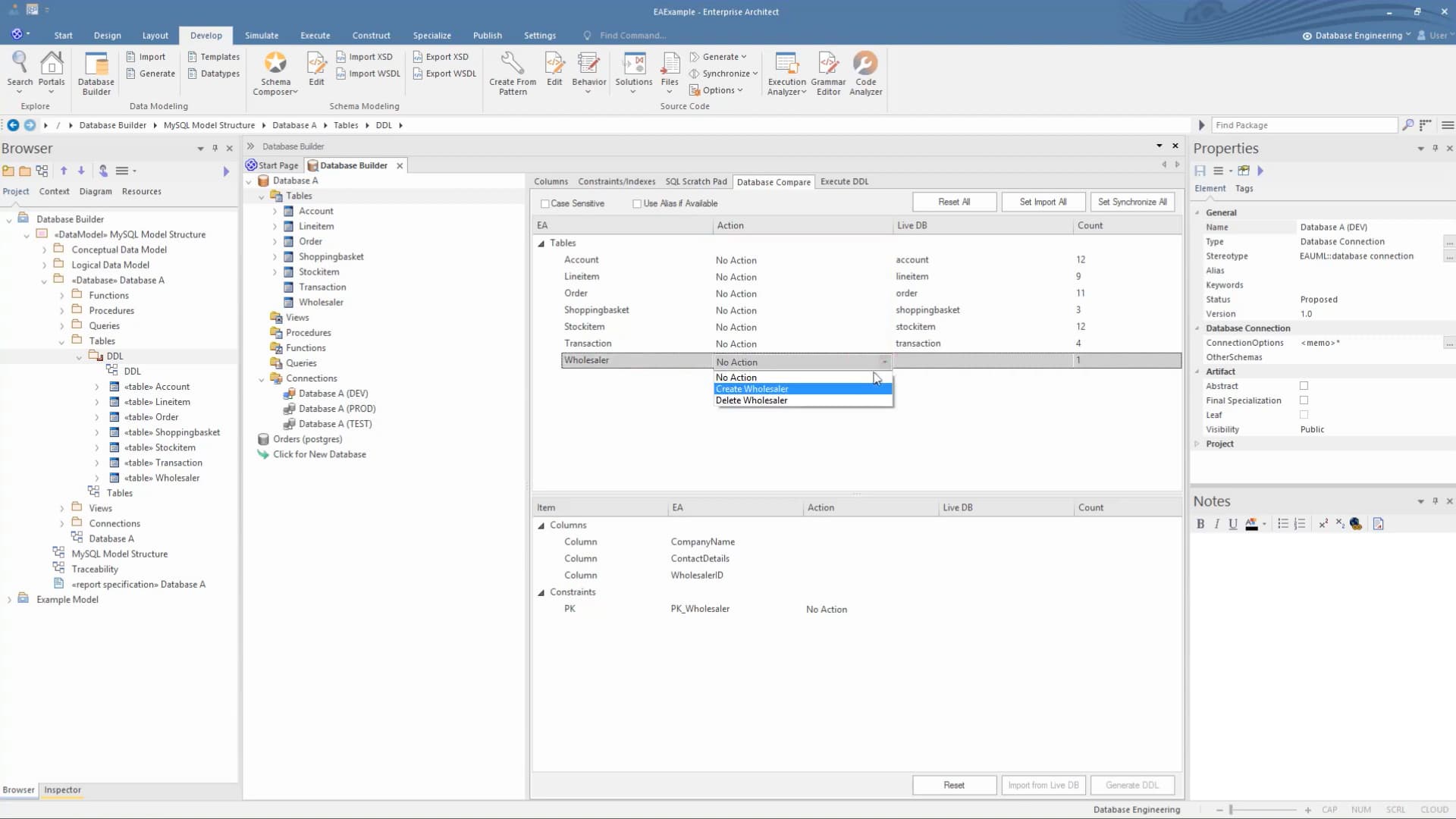Click the Import from Live DB button
Viewport: 1456px width, 819px height.
tap(1043, 785)
